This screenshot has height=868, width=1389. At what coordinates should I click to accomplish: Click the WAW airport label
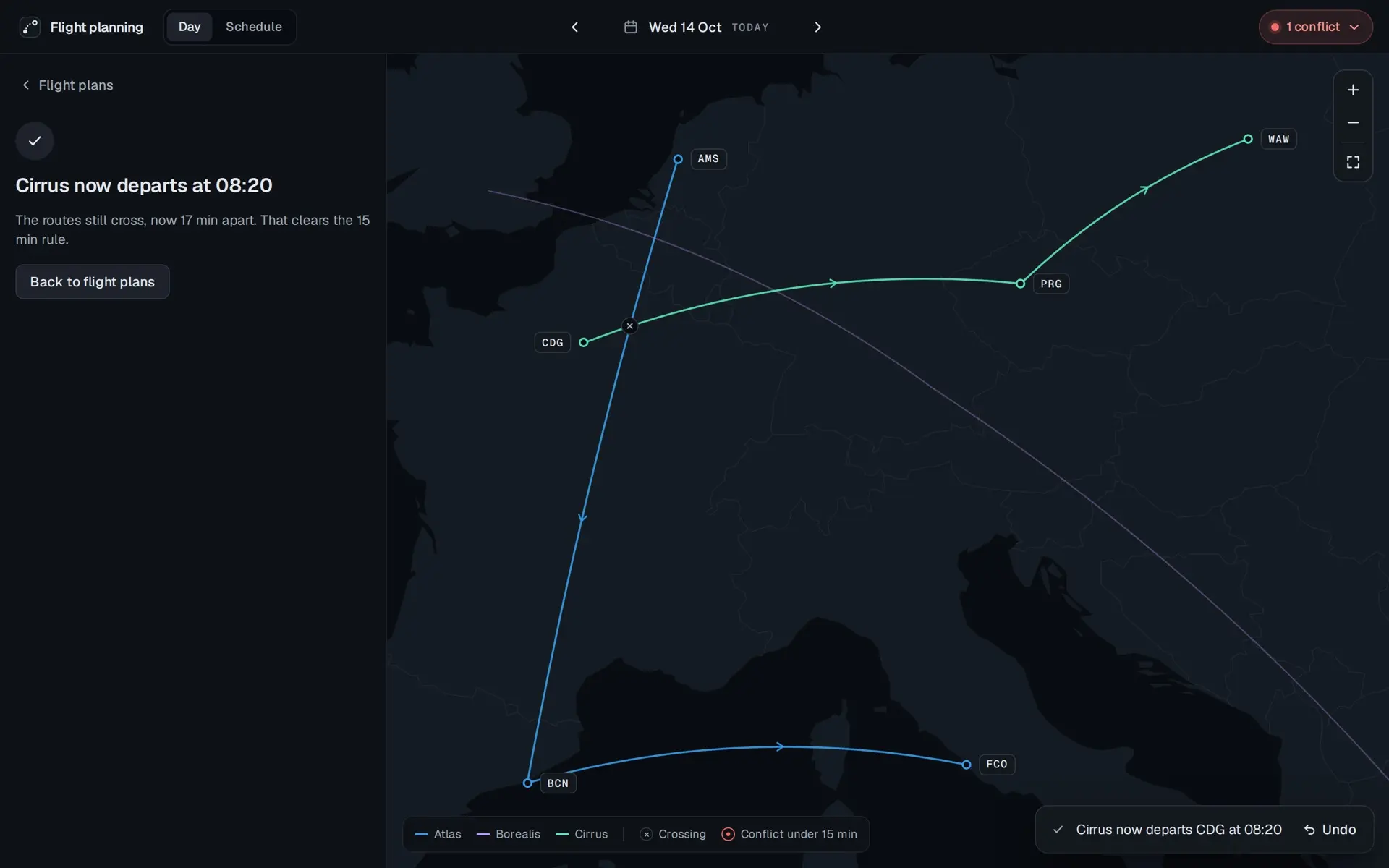coord(1278,139)
